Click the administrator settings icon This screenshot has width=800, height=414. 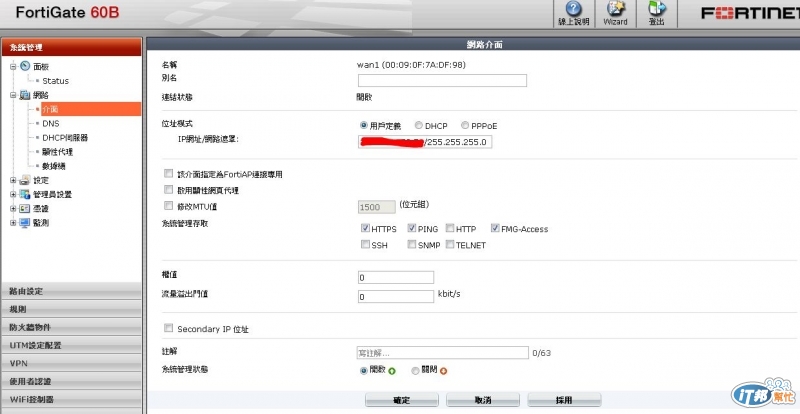tap(25, 194)
